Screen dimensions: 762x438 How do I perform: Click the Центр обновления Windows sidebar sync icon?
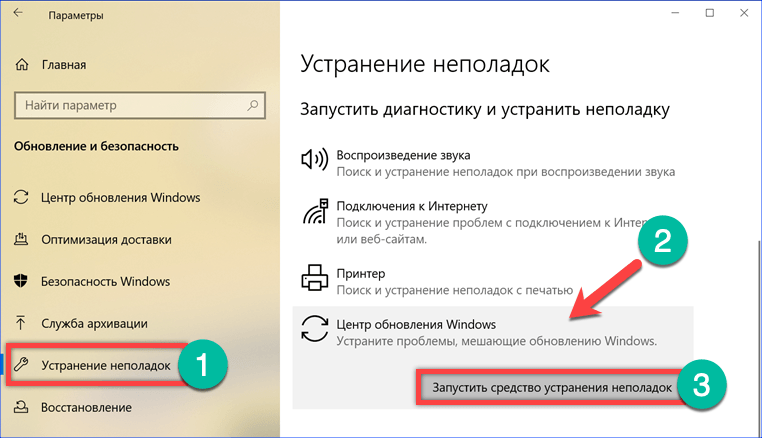[x=21, y=197]
